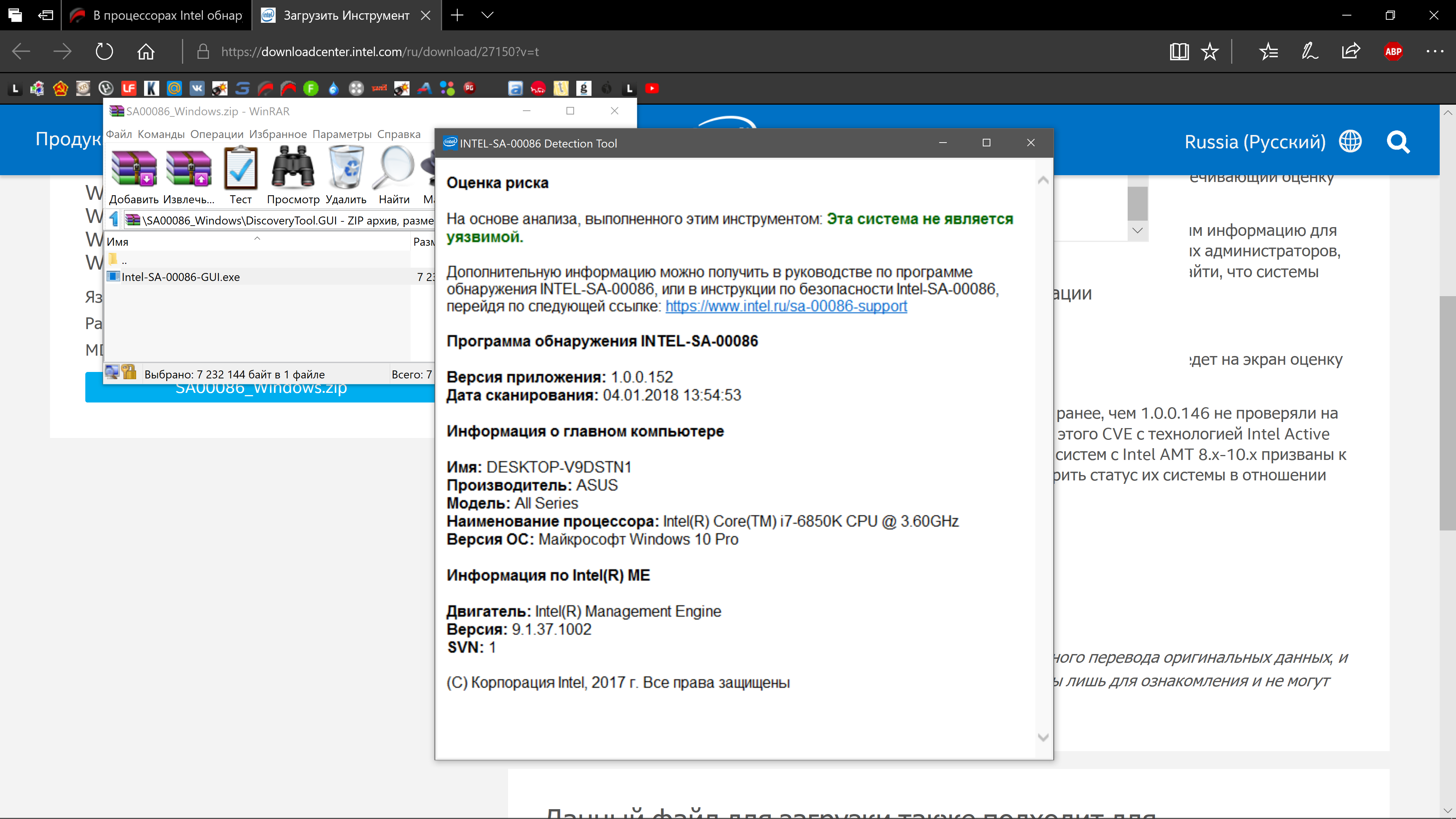This screenshot has width=1456, height=819.
Task: Click the VK bookmark favicon
Action: [197, 88]
